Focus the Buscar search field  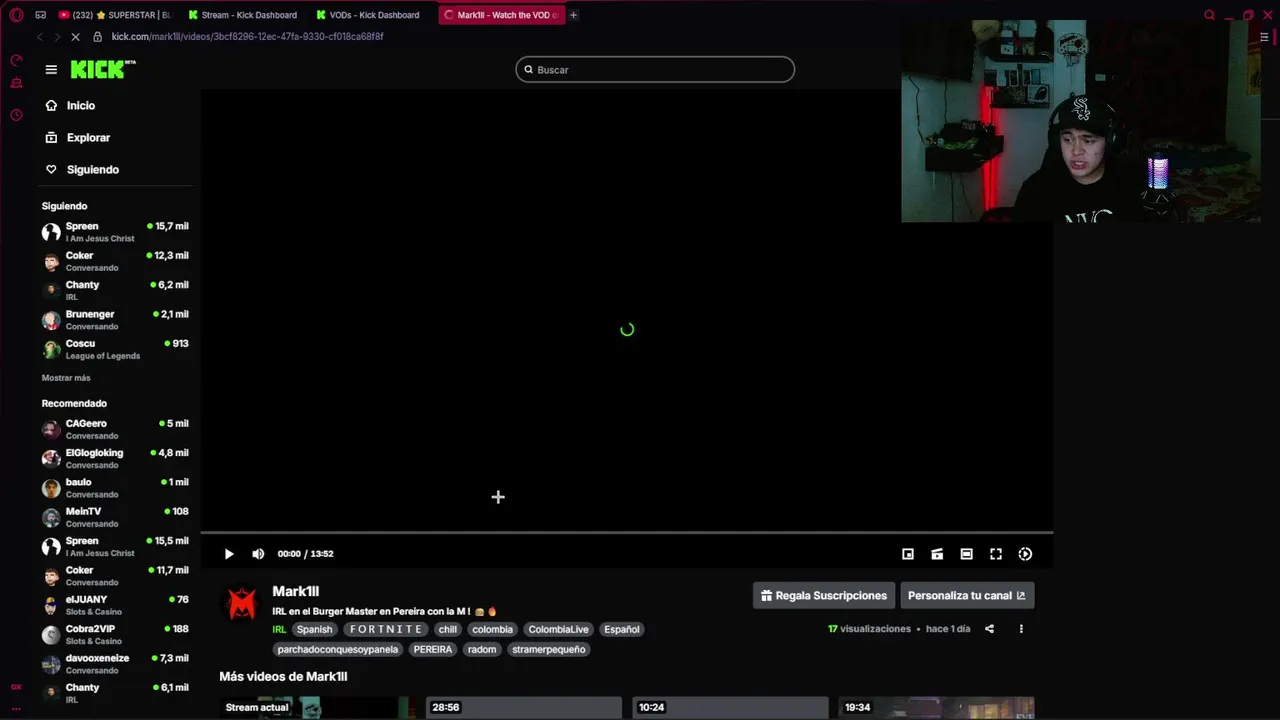(x=655, y=69)
